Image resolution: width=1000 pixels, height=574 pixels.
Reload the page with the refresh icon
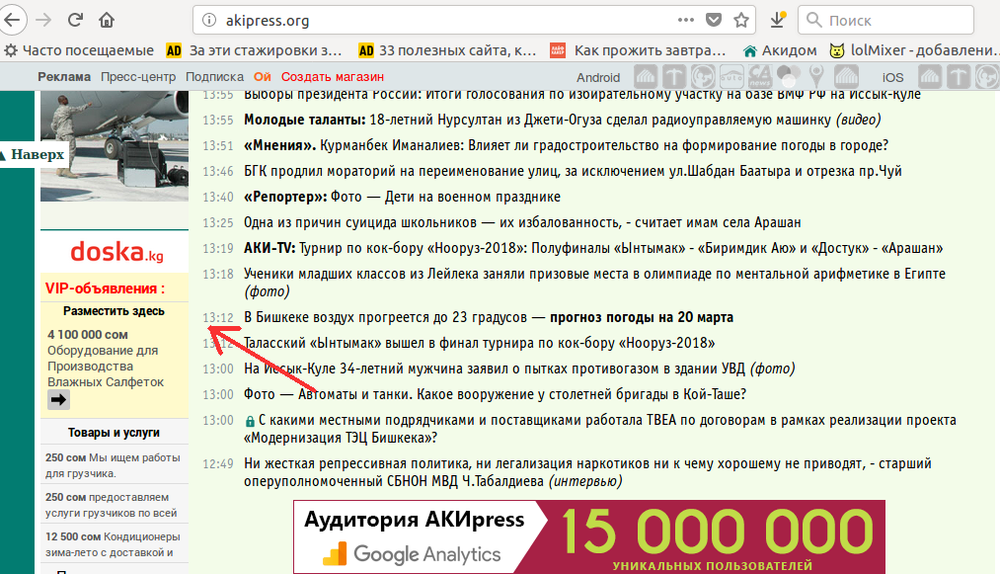[75, 20]
